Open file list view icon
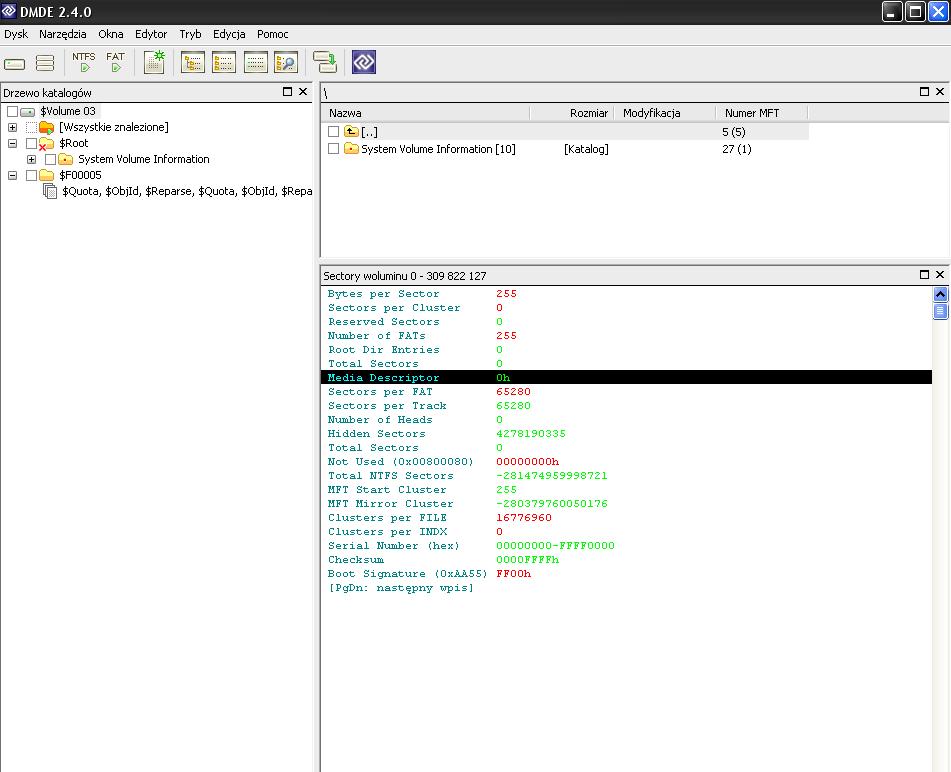The width and height of the screenshot is (951, 772). pyautogui.click(x=224, y=62)
